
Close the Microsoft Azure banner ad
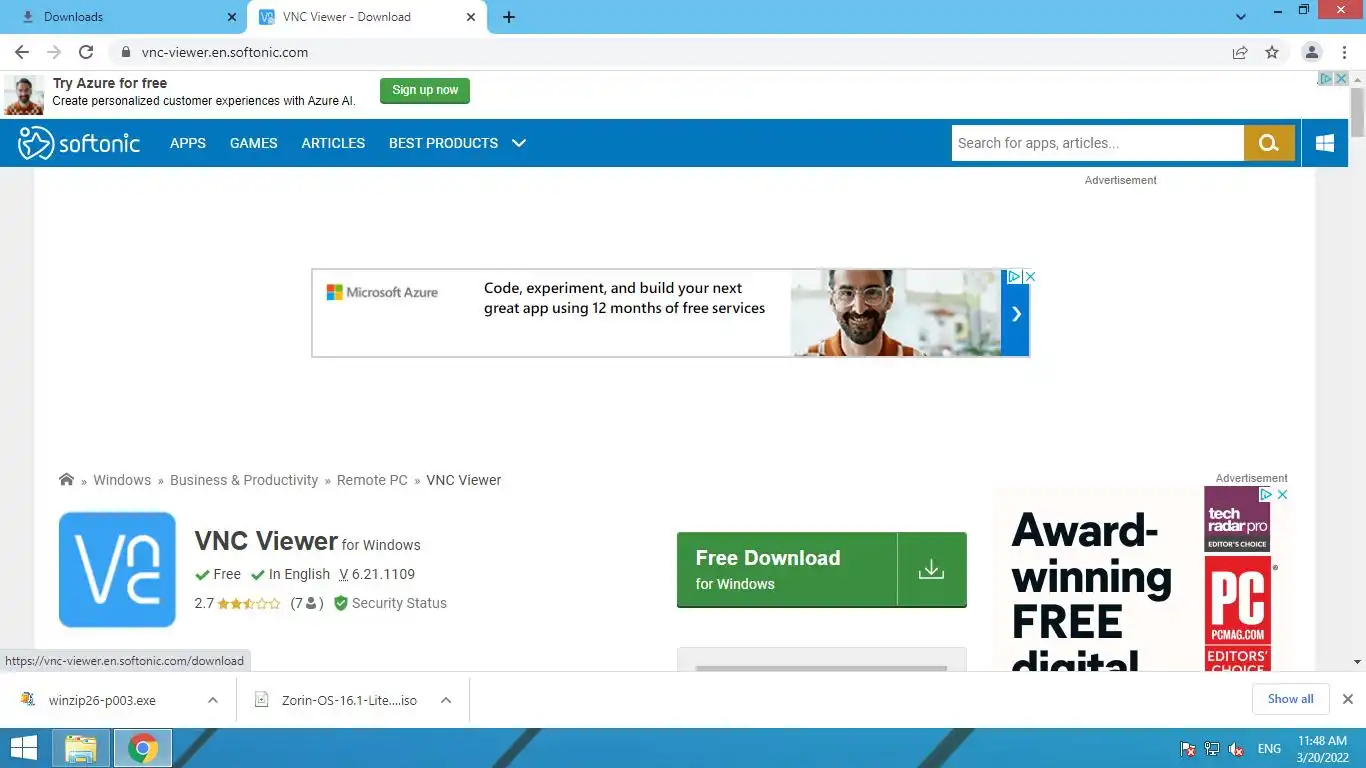click(x=1030, y=276)
